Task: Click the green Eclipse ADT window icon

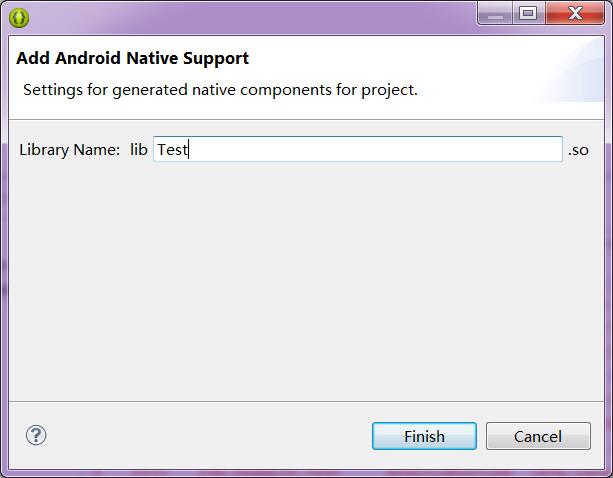Action: (19, 18)
